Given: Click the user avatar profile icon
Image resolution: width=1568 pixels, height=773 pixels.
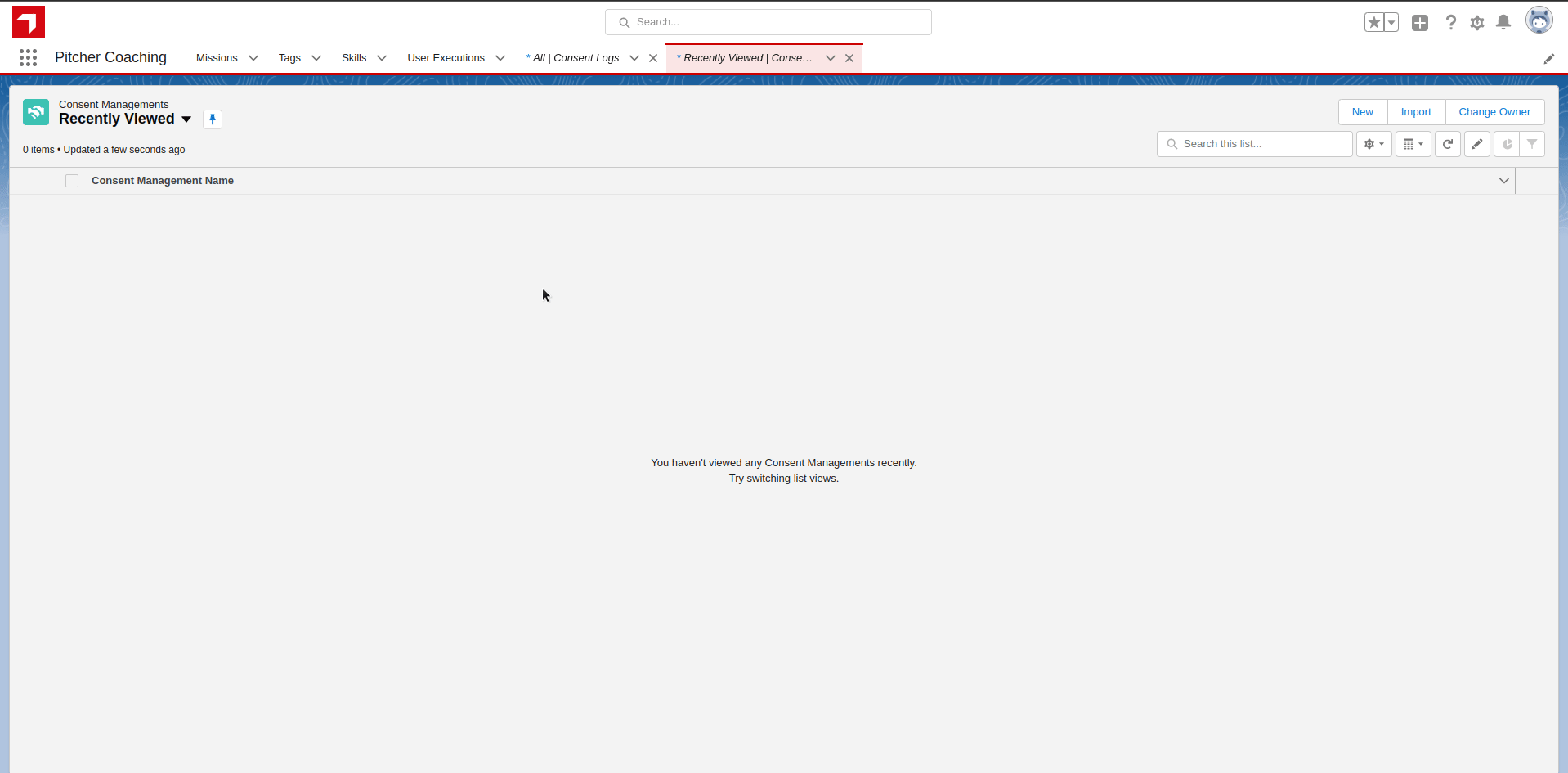Looking at the screenshot, I should [1539, 21].
